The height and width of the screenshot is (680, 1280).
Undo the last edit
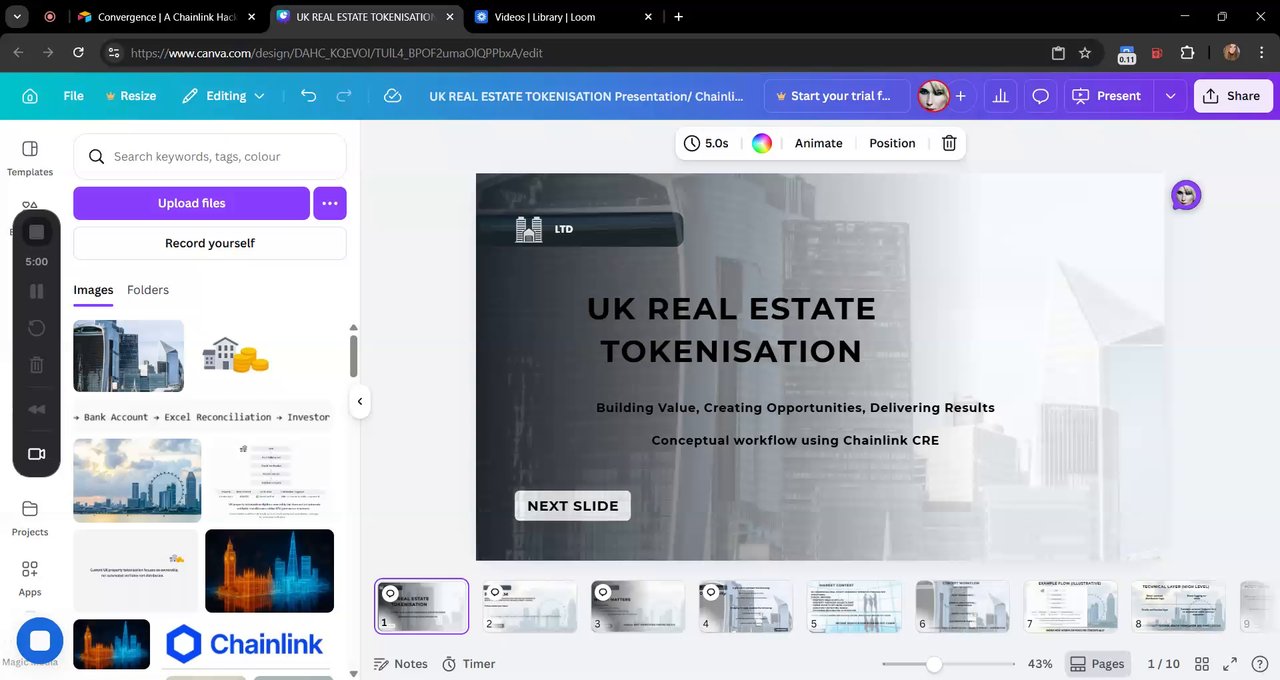coord(308,96)
